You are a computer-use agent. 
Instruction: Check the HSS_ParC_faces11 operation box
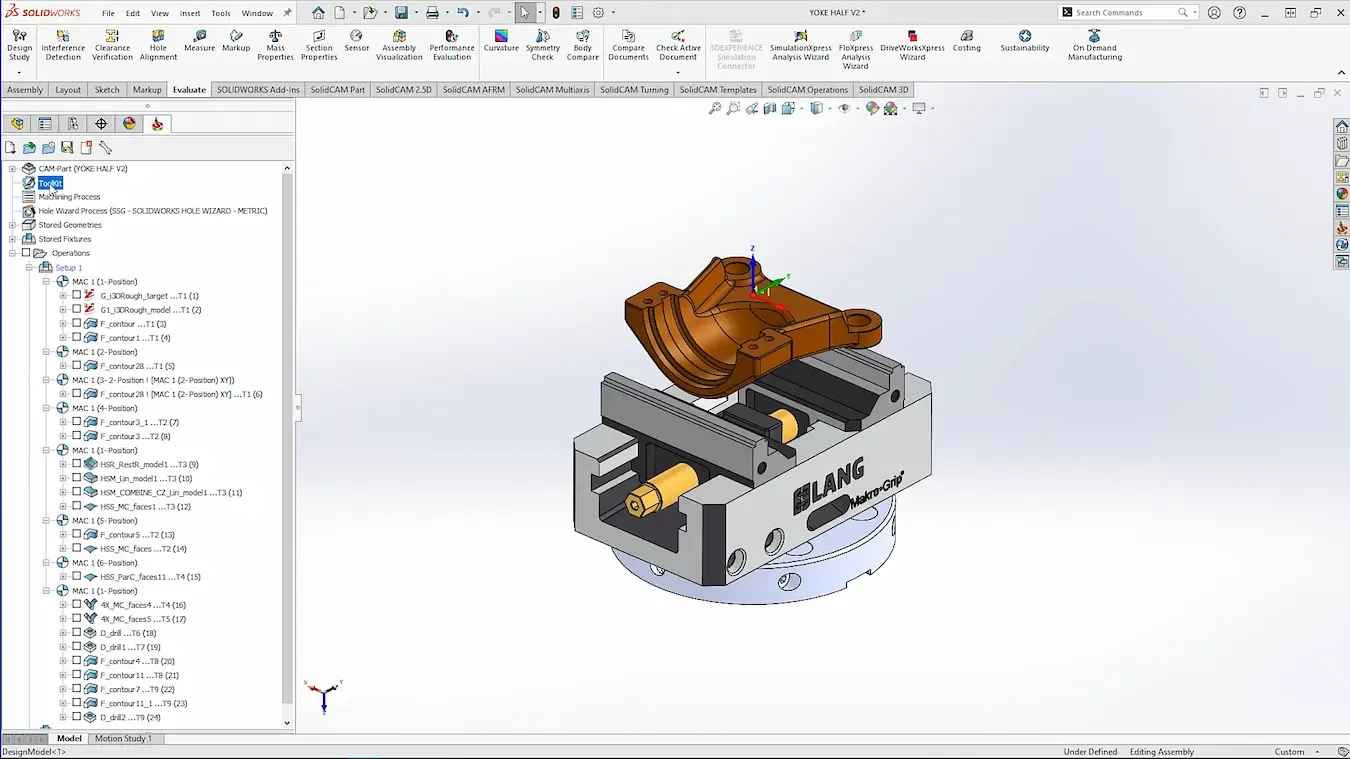pos(77,577)
